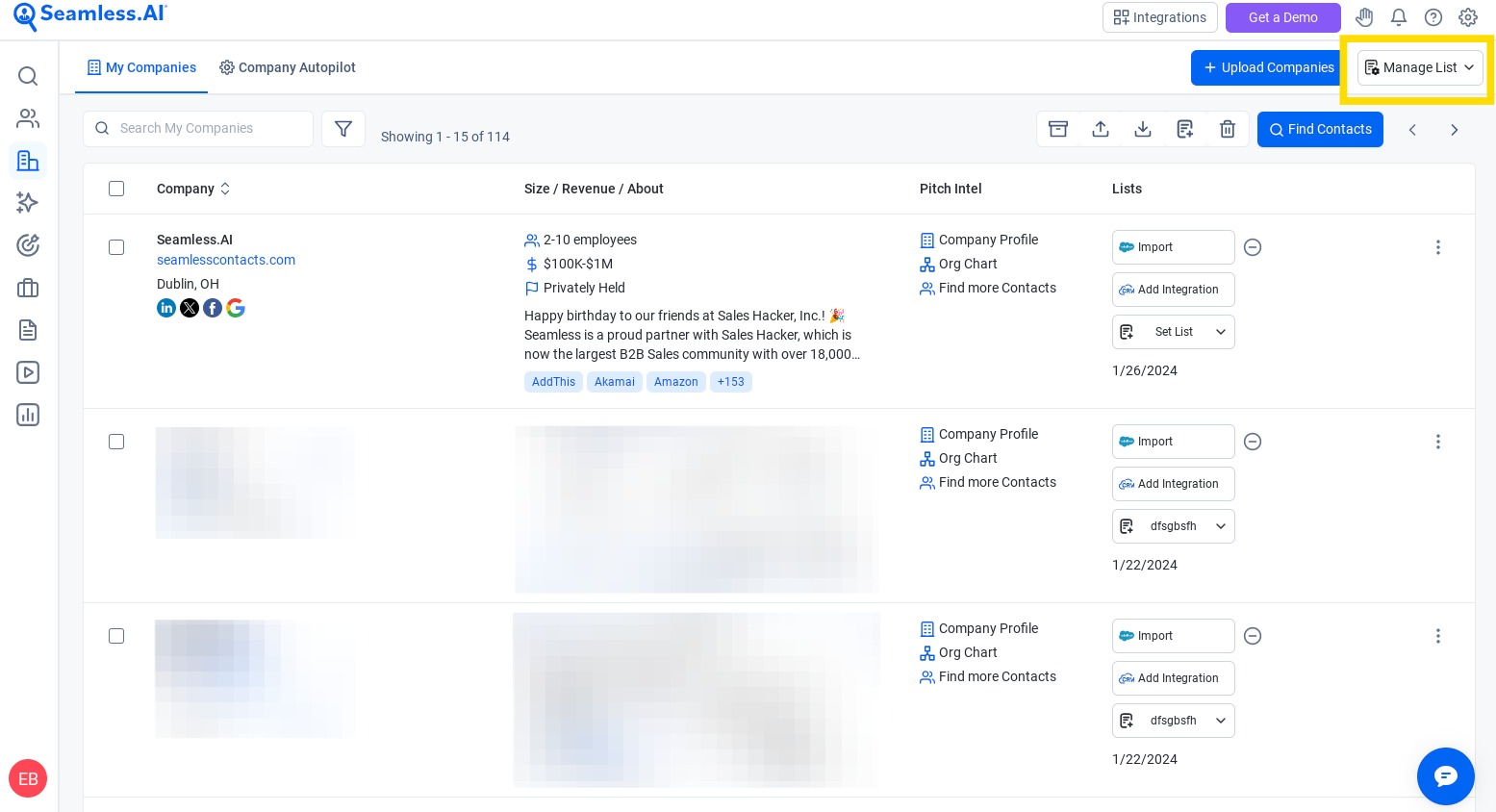
Task: Expand dfsgbsfh list dropdown in third row
Action: click(1174, 721)
